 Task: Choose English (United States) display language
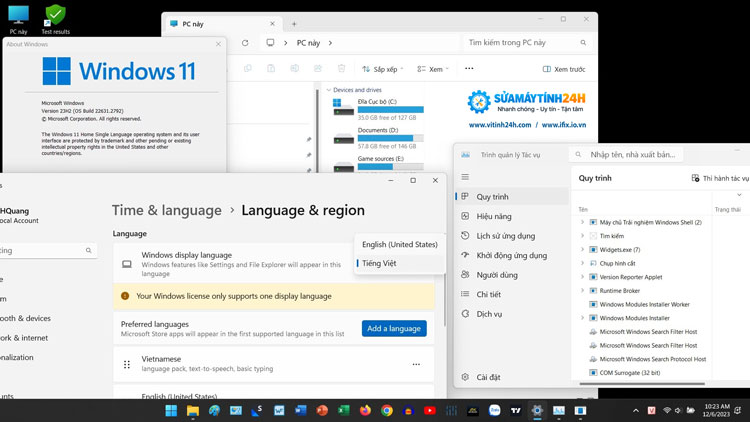(x=399, y=244)
